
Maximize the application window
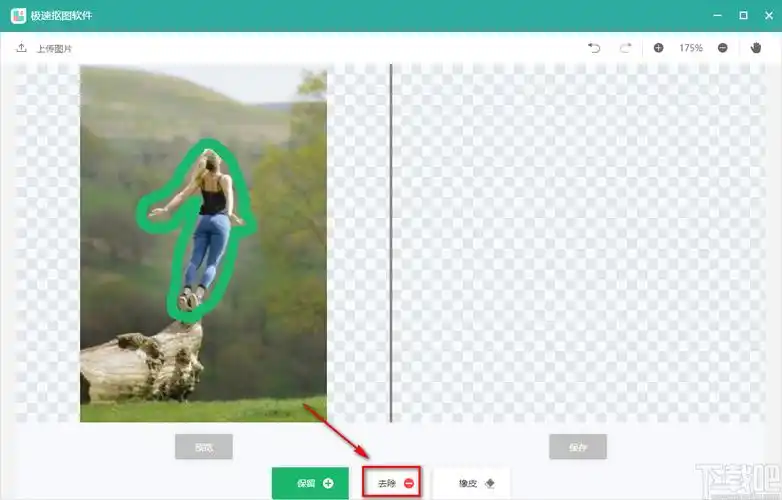(x=743, y=16)
